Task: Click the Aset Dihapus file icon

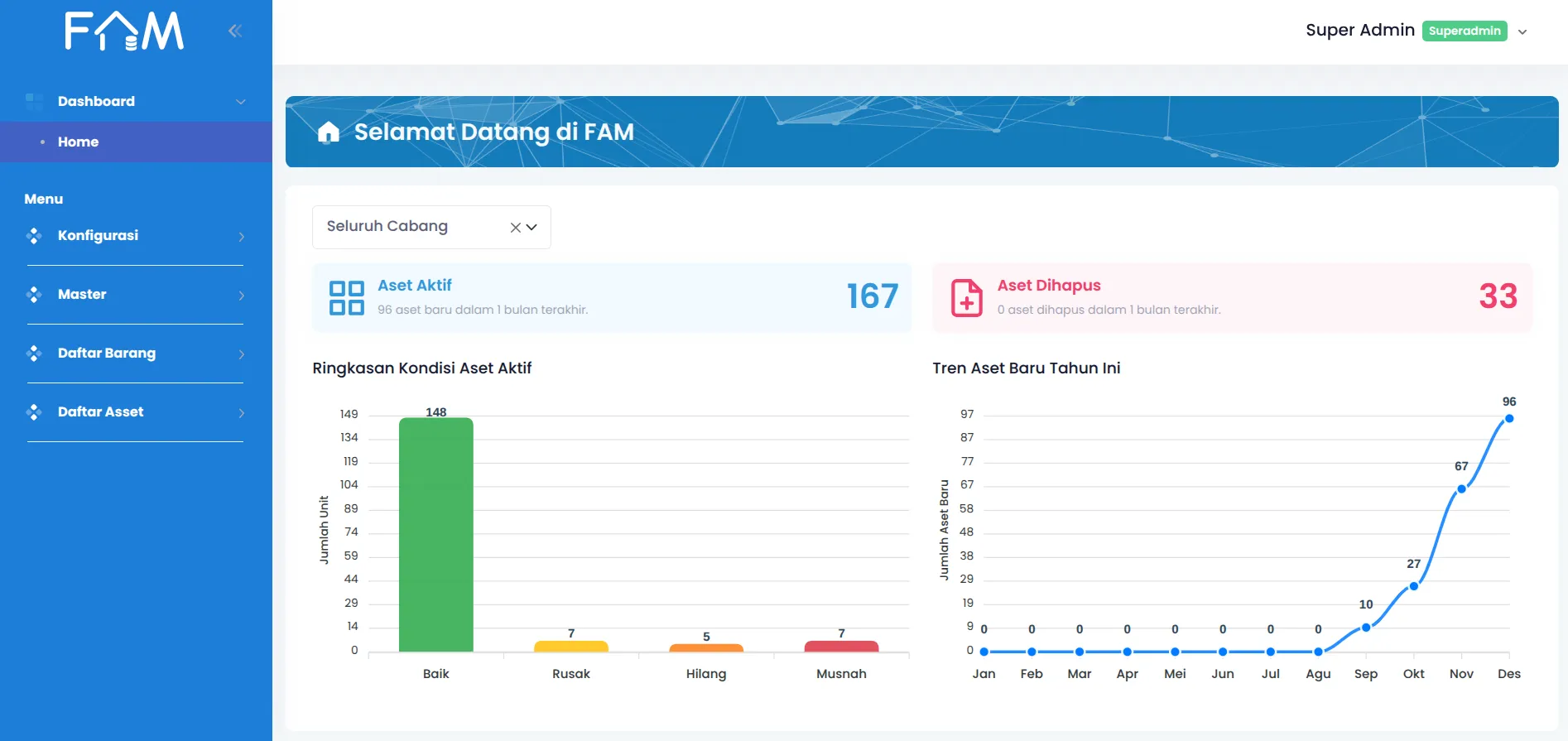Action: 966,298
